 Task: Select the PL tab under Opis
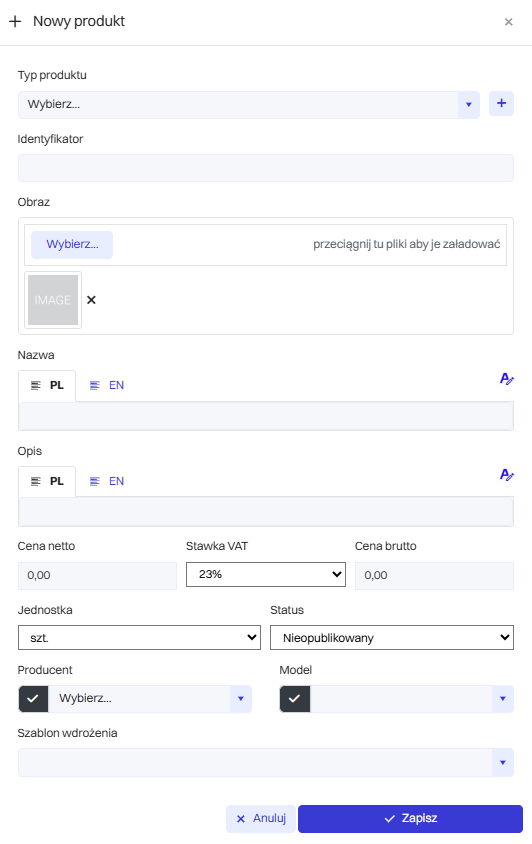(x=47, y=481)
